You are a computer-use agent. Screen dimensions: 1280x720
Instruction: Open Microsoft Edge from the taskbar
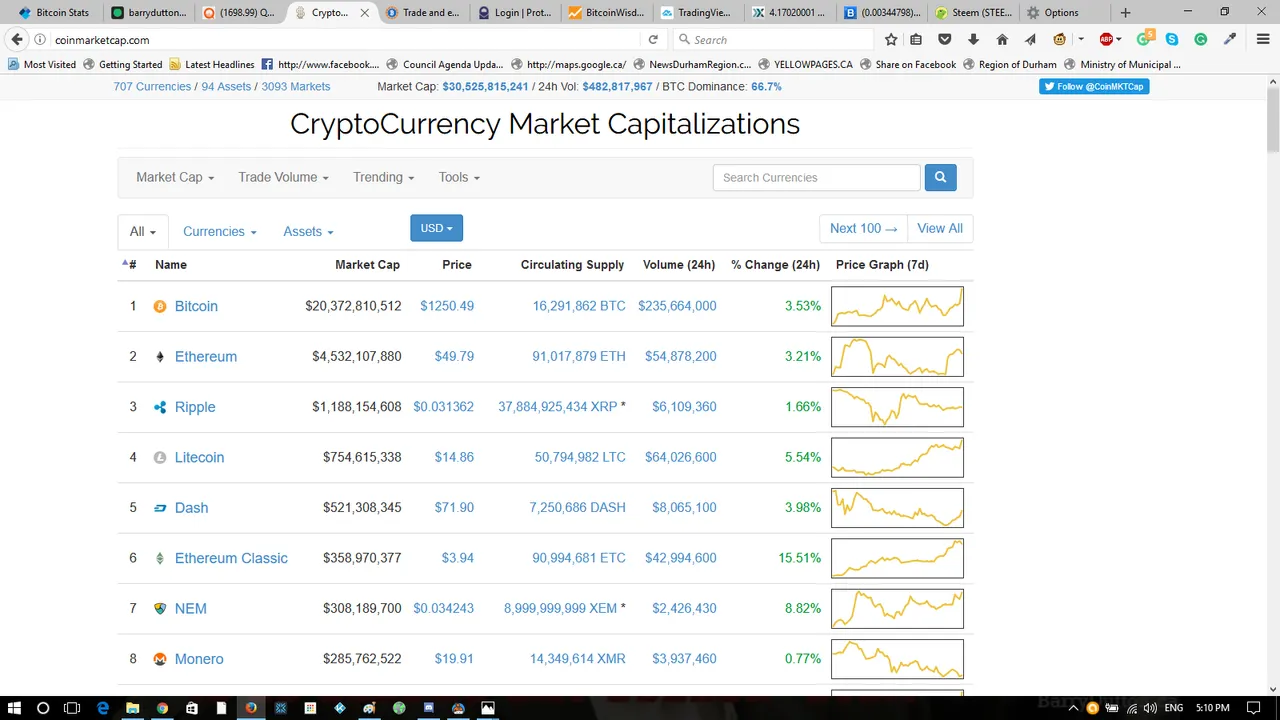[103, 708]
